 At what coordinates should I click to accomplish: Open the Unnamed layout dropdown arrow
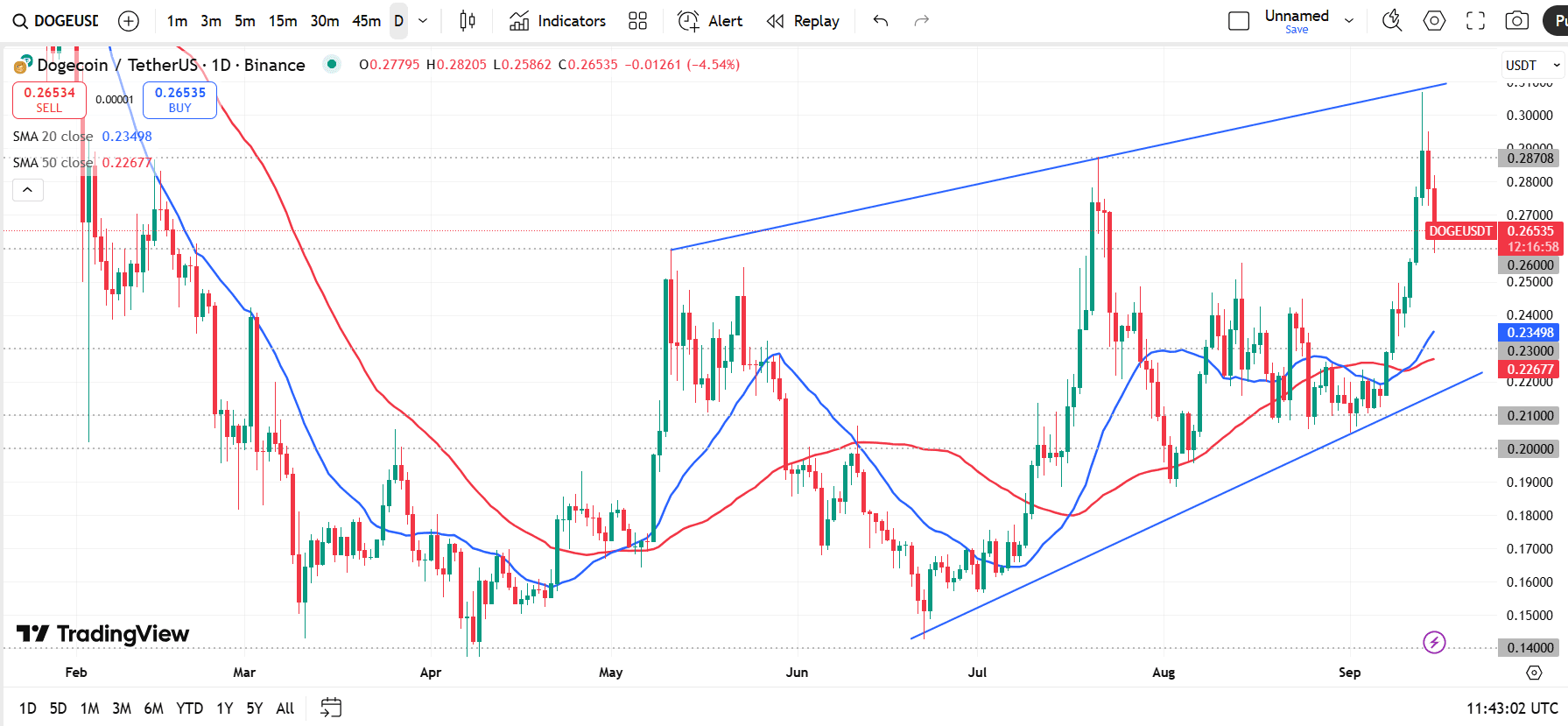[x=1349, y=21]
